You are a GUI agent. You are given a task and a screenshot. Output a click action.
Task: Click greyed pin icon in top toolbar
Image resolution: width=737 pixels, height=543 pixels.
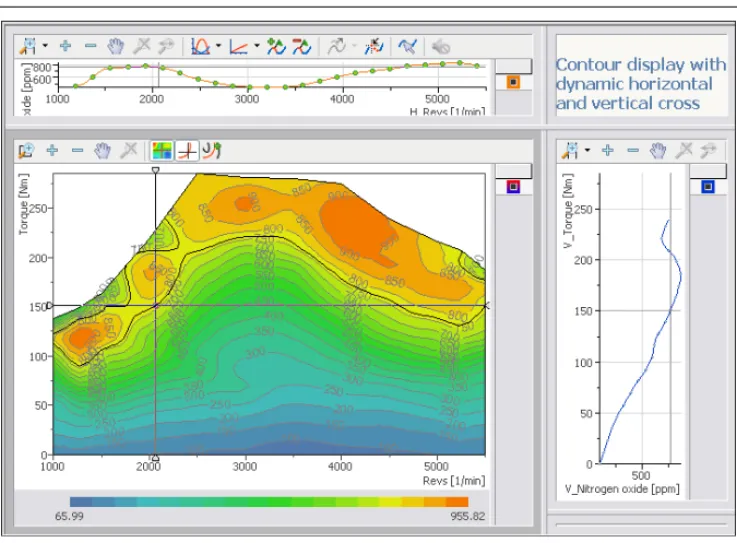pyautogui.click(x=165, y=46)
